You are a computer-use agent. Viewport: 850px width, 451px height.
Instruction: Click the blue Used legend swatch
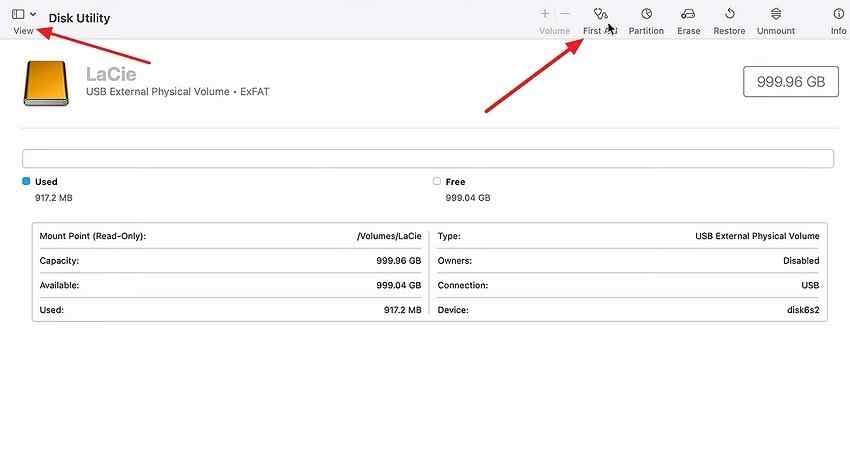coord(26,181)
